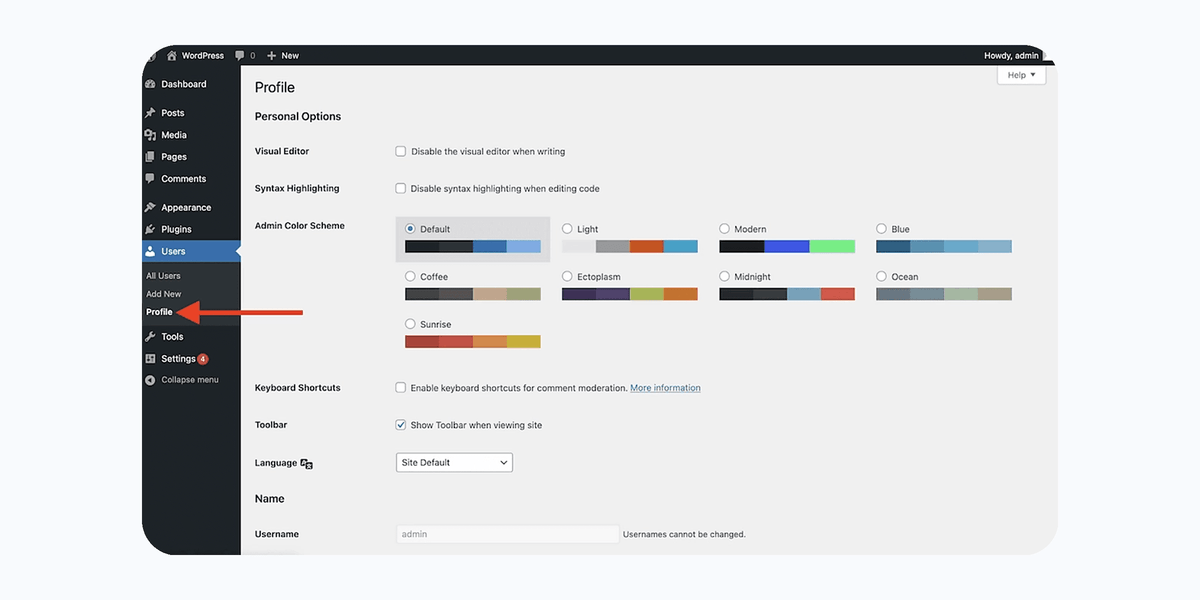
Task: Select the Midnight color scheme radio
Action: click(725, 277)
